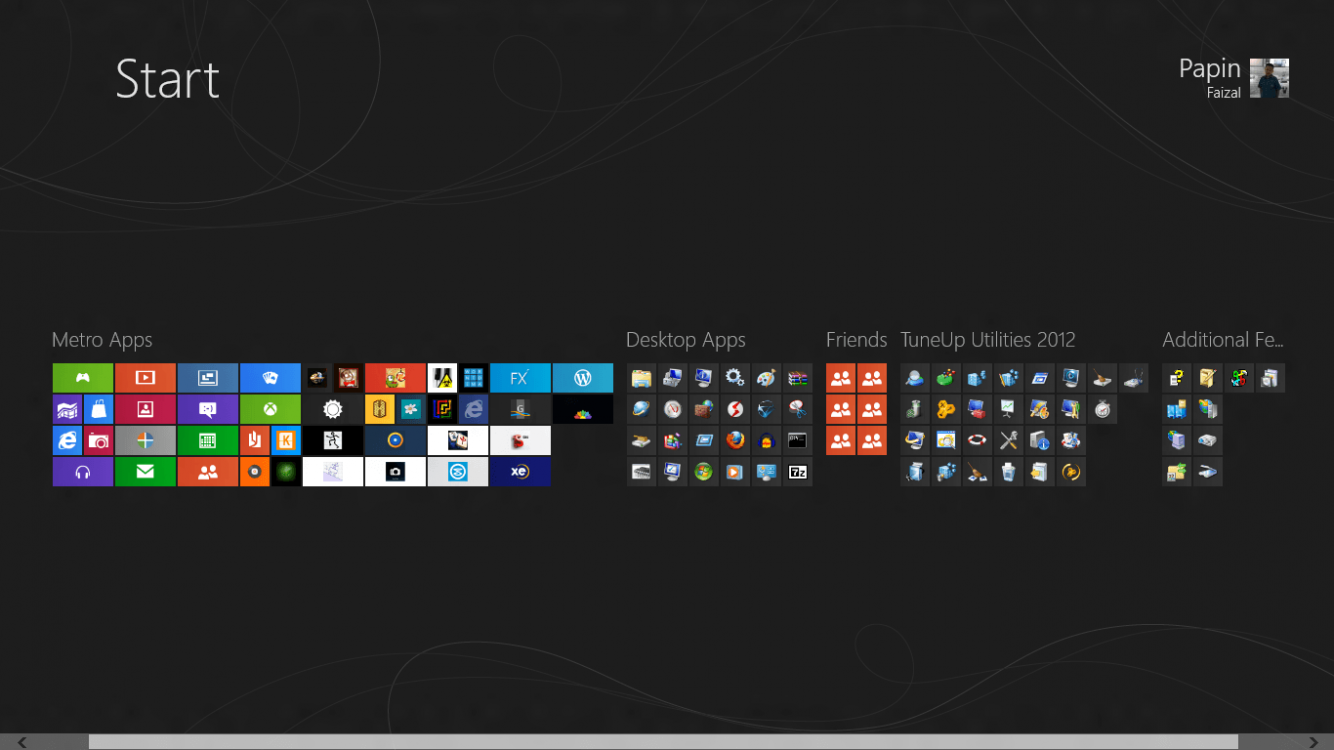The height and width of the screenshot is (750, 1334).
Task: Open TuneUp wrench and screwdriver icon
Action: click(1008, 440)
